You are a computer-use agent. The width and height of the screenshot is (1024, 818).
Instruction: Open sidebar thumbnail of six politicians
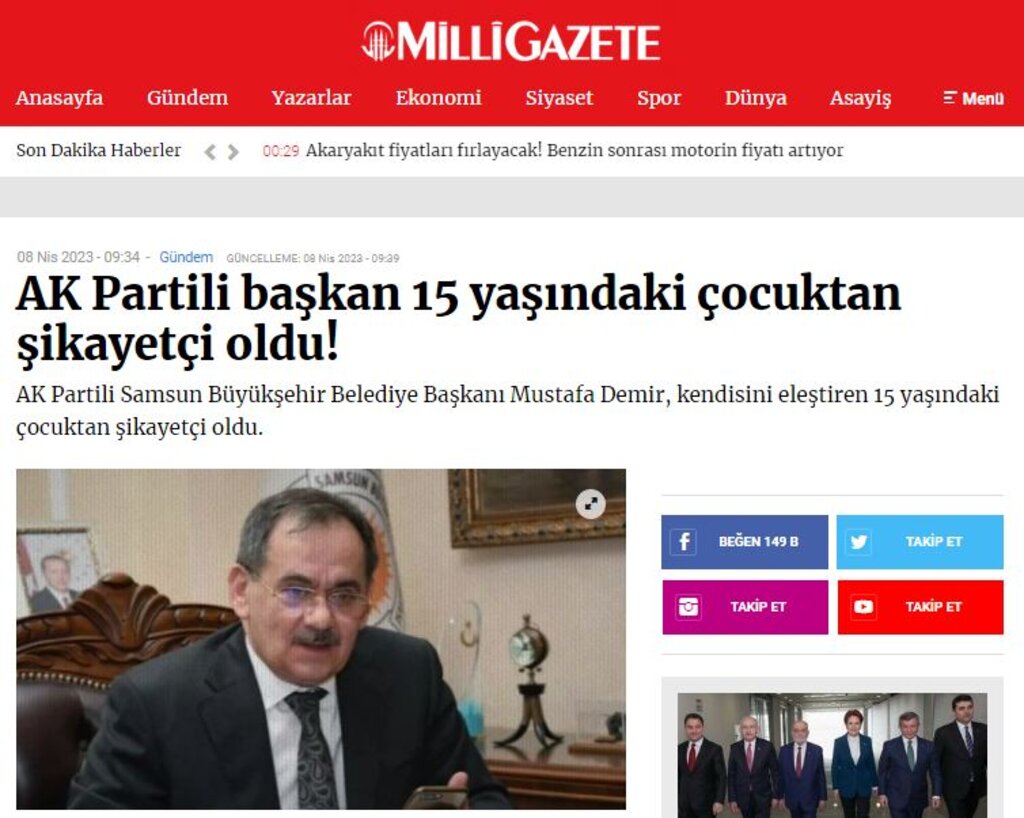pos(832,755)
